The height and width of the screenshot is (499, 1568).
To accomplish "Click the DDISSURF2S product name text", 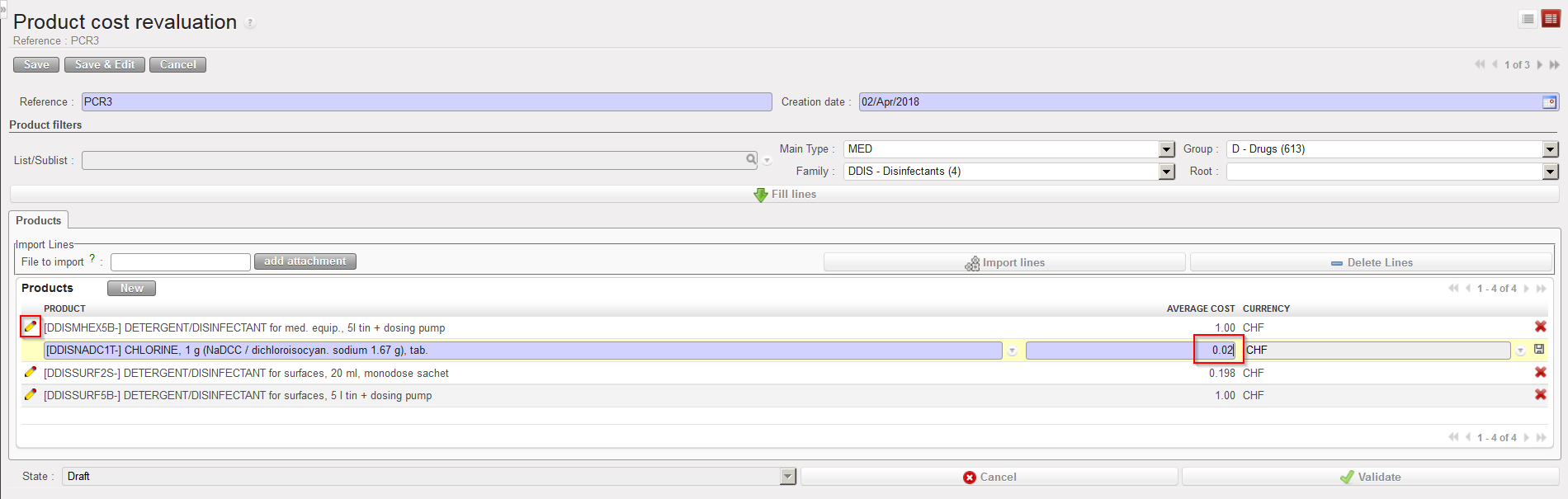I will [246, 373].
